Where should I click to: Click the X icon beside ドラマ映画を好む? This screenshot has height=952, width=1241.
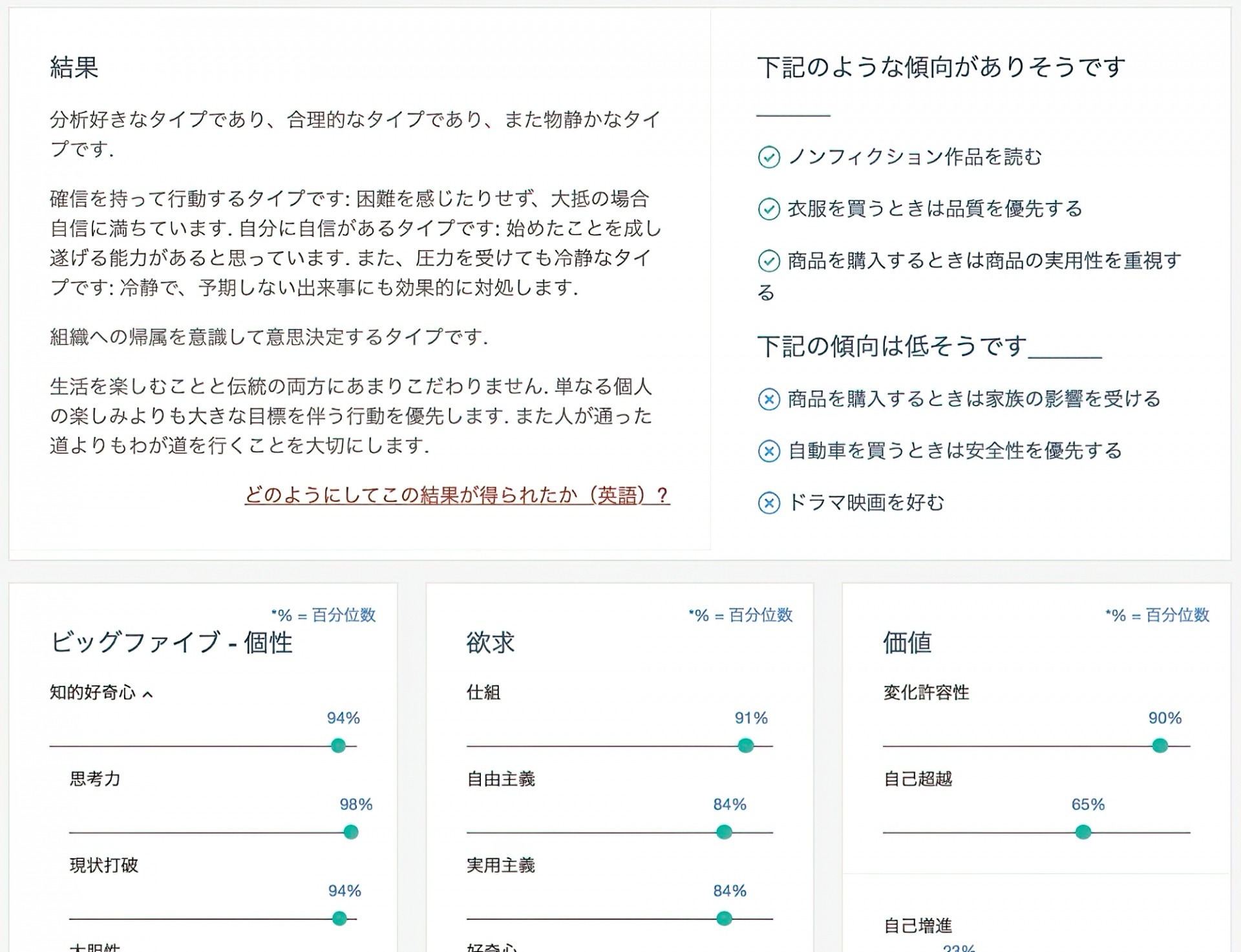click(769, 503)
